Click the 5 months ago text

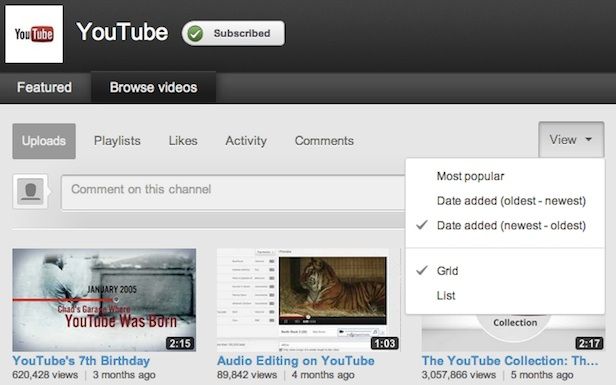tap(542, 375)
